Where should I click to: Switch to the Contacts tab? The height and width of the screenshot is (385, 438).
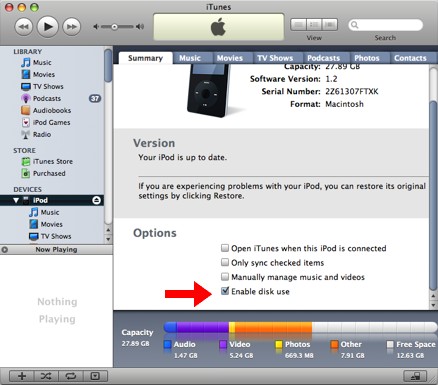pyautogui.click(x=410, y=58)
